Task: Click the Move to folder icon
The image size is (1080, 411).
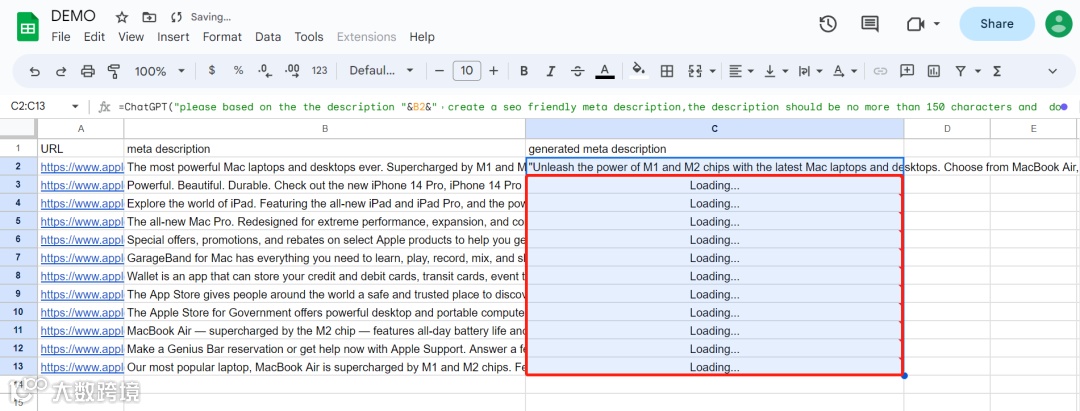Action: [x=149, y=17]
